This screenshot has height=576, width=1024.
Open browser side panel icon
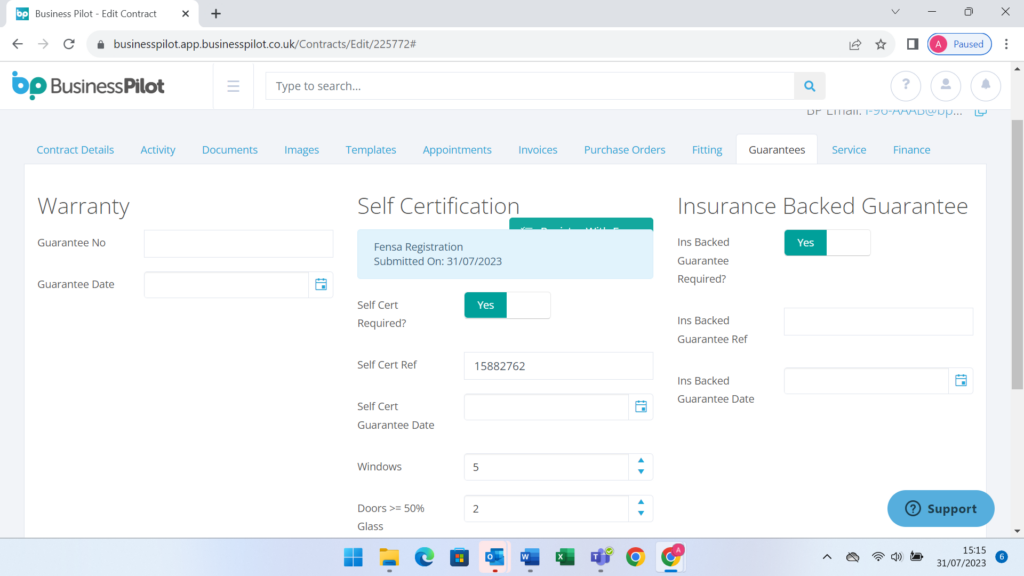point(912,44)
